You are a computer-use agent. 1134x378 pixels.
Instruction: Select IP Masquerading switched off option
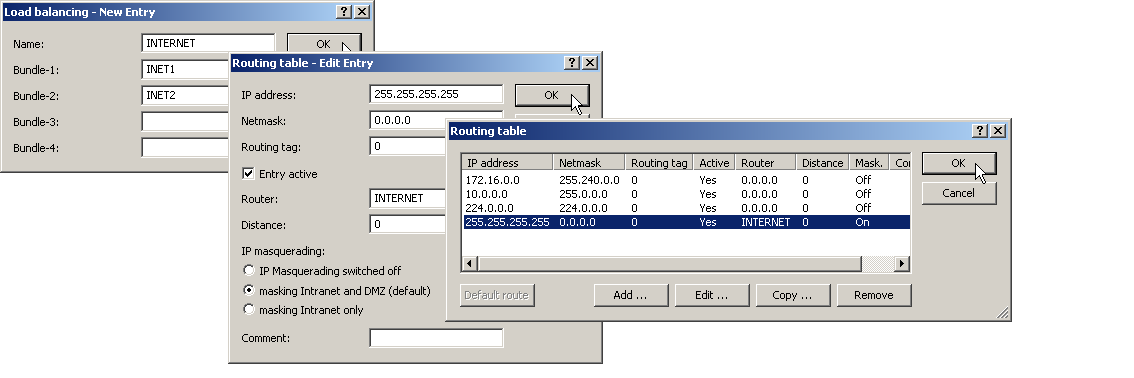pos(249,270)
